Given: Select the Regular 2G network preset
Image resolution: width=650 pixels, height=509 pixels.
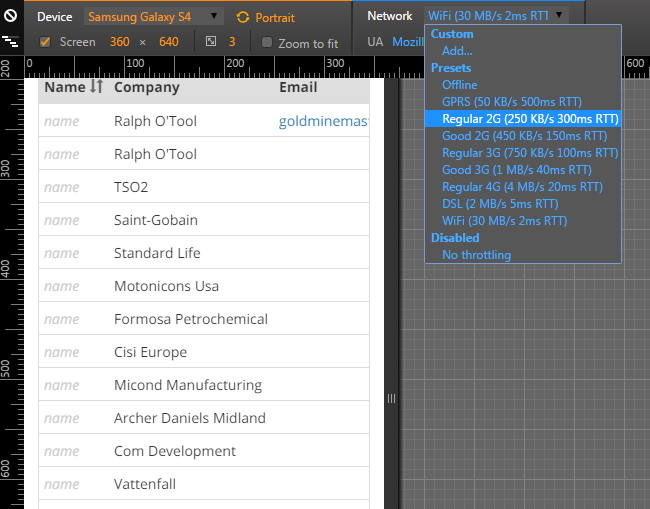Looking at the screenshot, I should (529, 119).
